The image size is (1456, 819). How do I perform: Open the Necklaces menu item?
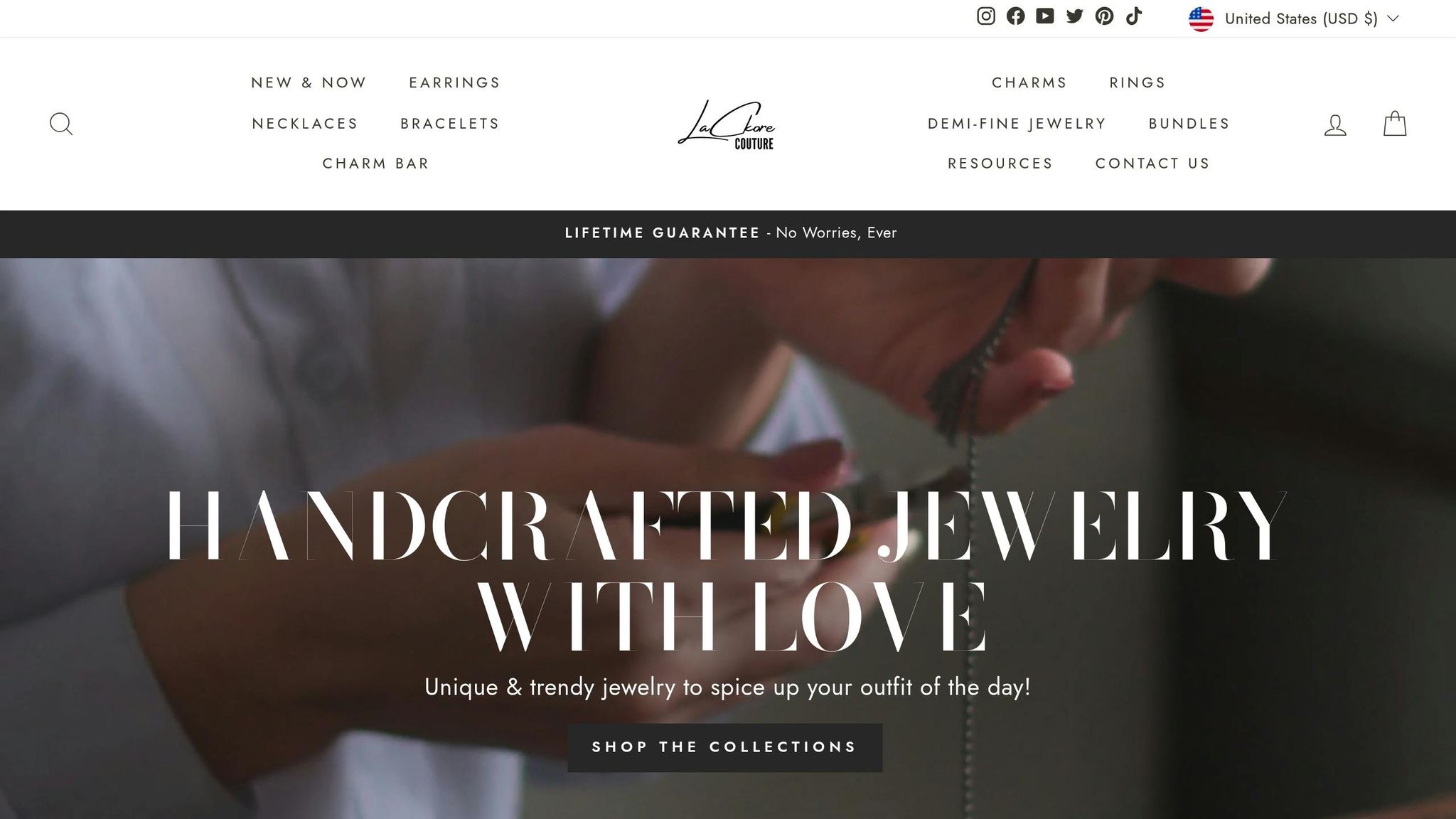click(x=305, y=124)
